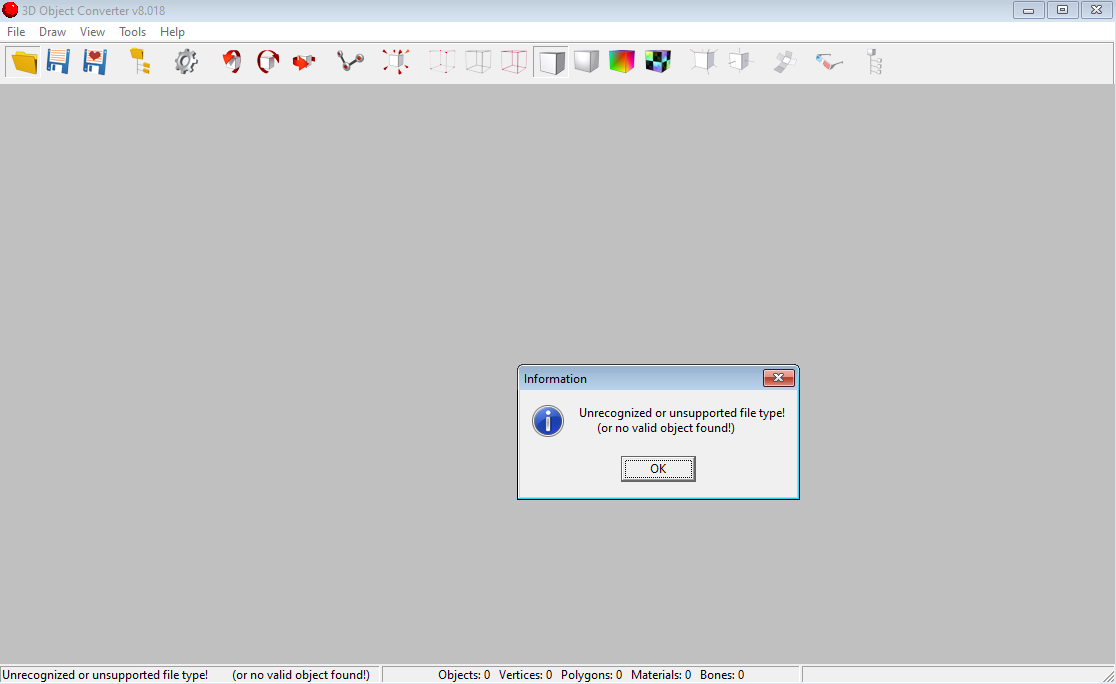
Task: Click the cube with normals lines icon
Action: (703, 62)
